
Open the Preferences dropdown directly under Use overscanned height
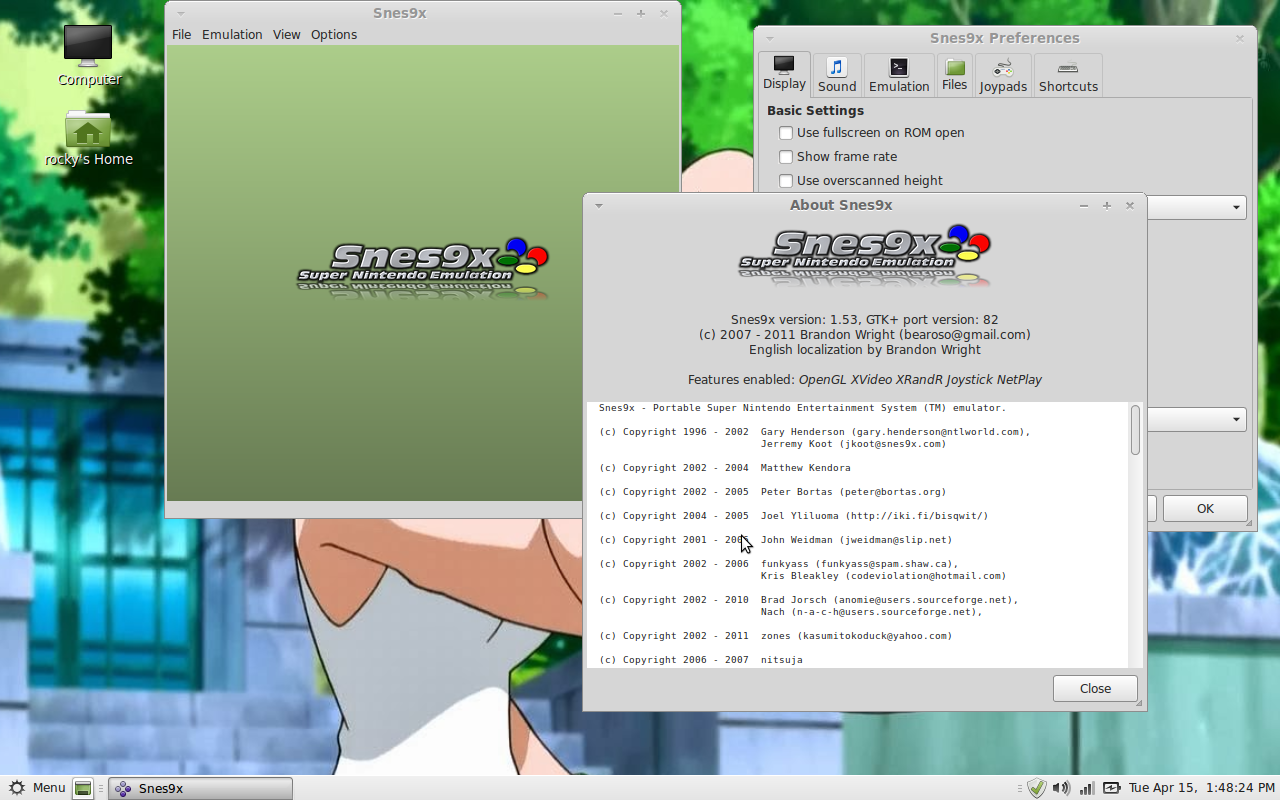(x=1196, y=207)
